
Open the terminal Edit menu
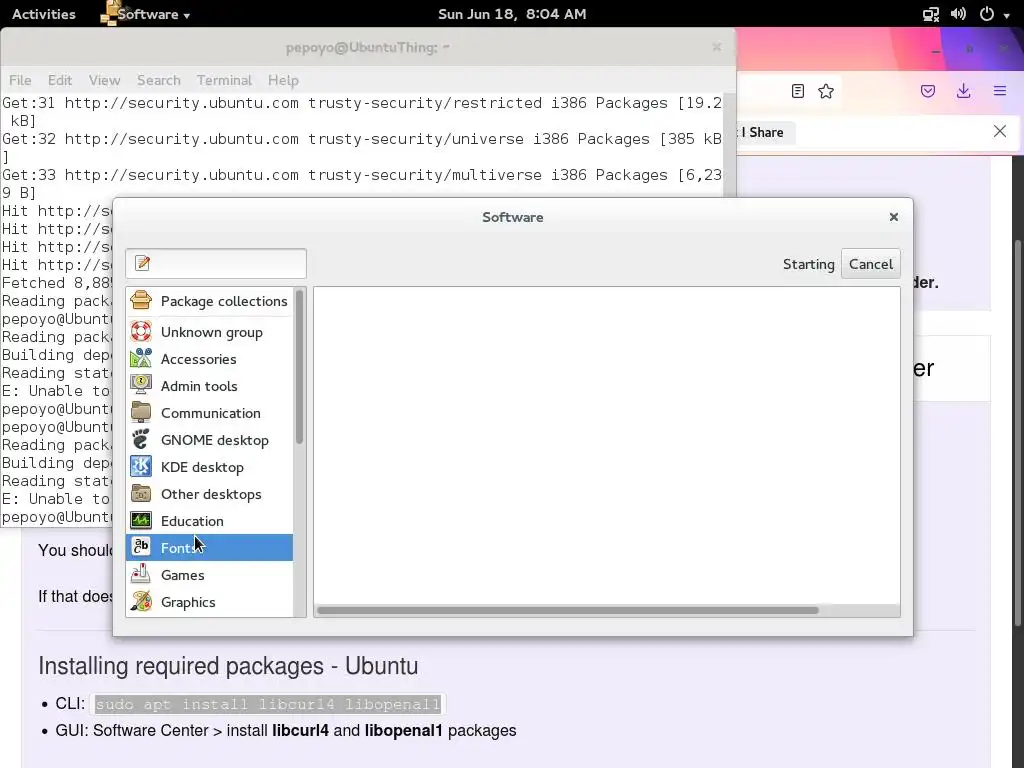[59, 80]
